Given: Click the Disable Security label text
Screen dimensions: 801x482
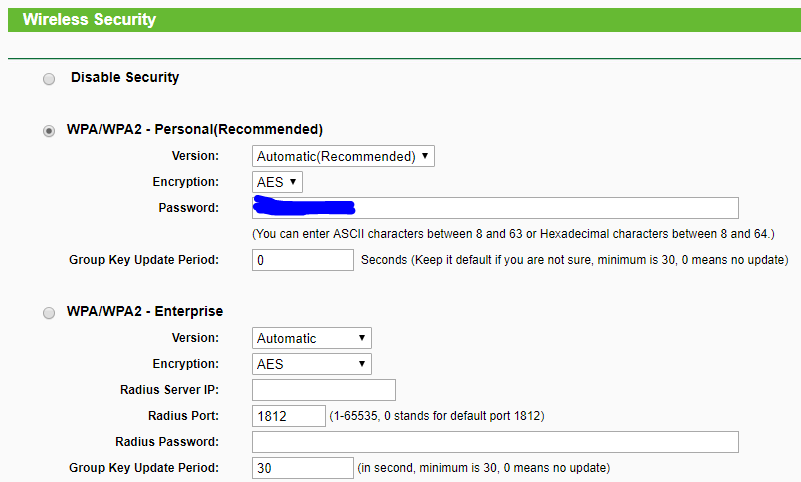Looking at the screenshot, I should coord(125,78).
